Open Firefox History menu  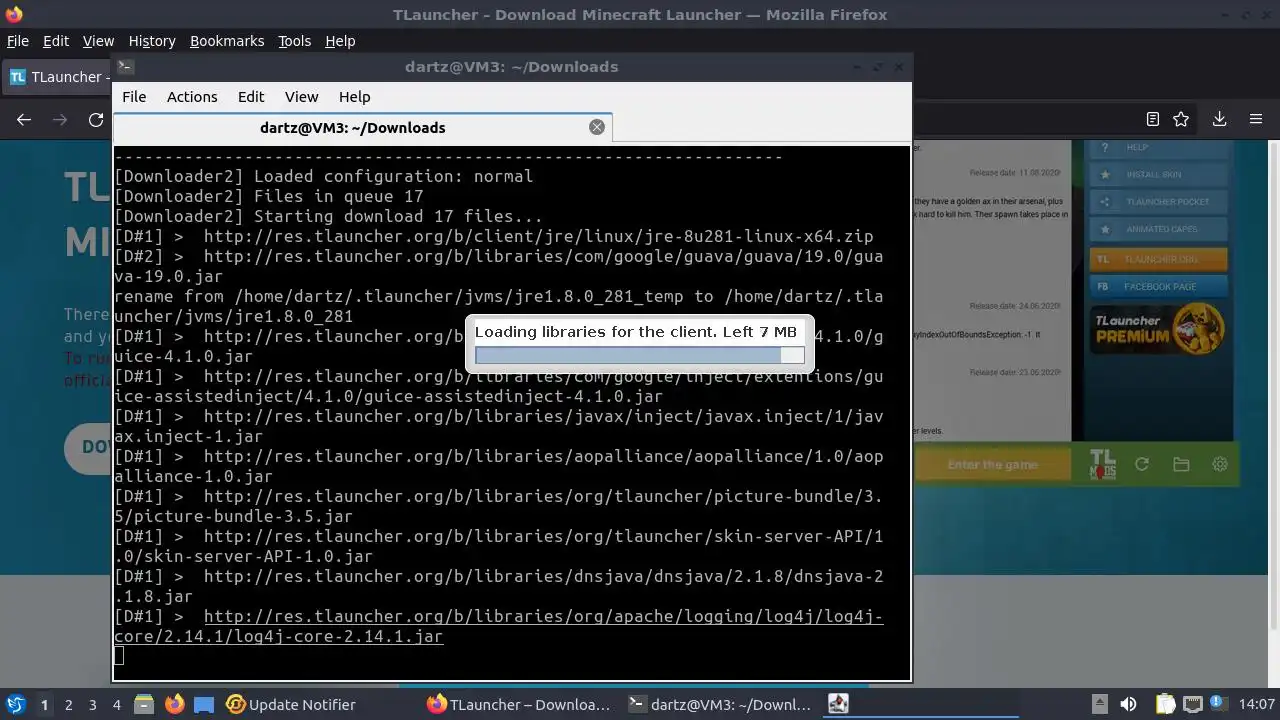coord(152,41)
